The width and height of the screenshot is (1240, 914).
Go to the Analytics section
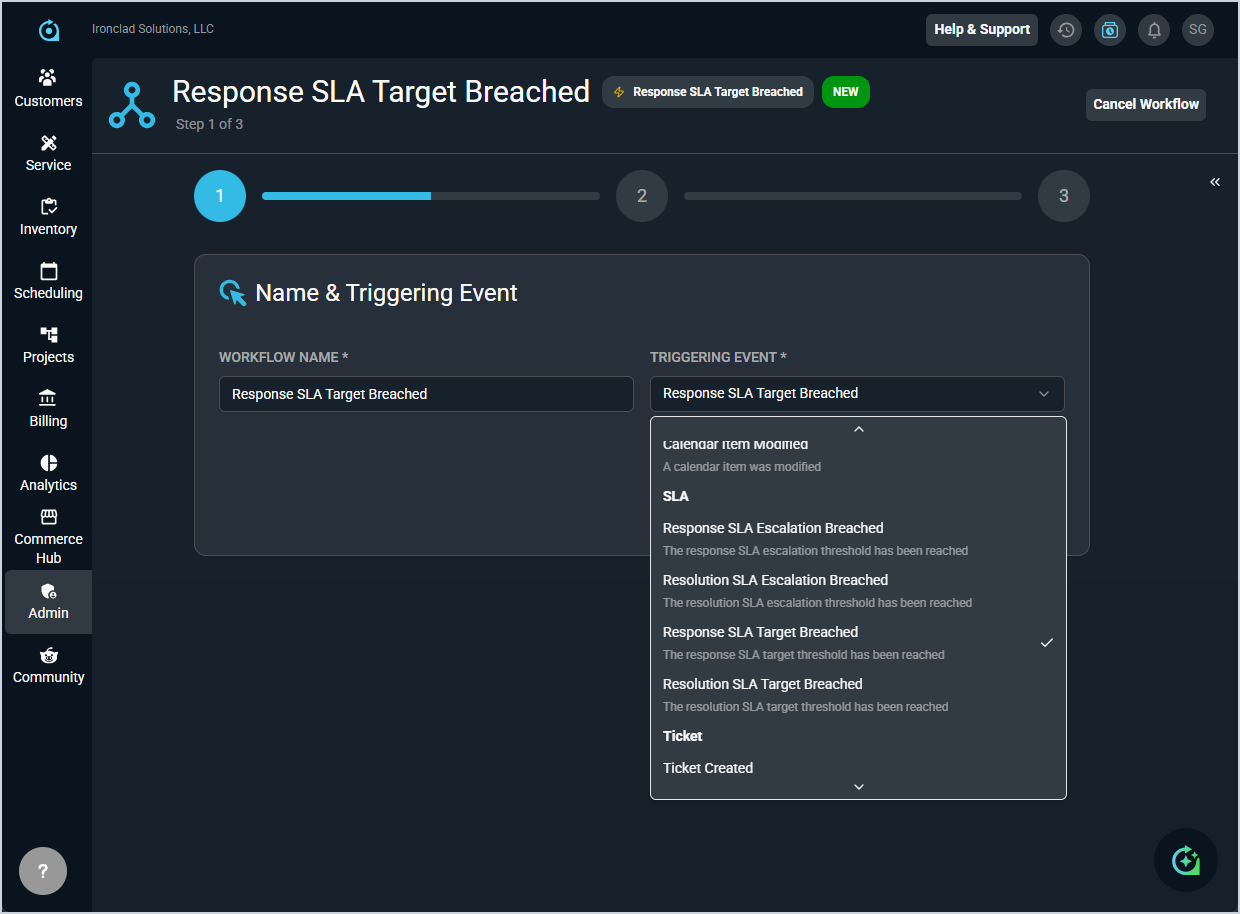(x=48, y=473)
